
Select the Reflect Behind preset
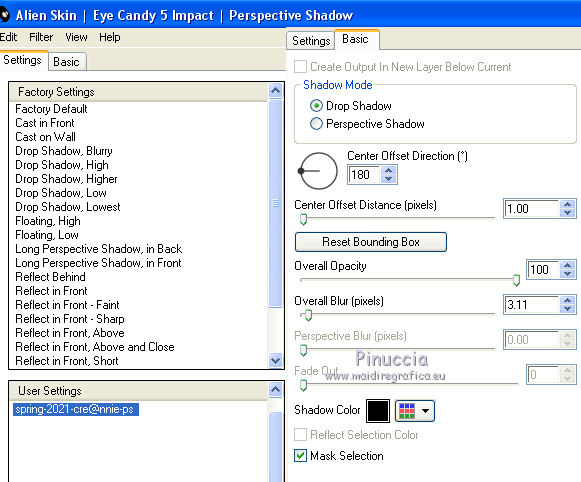coord(50,277)
